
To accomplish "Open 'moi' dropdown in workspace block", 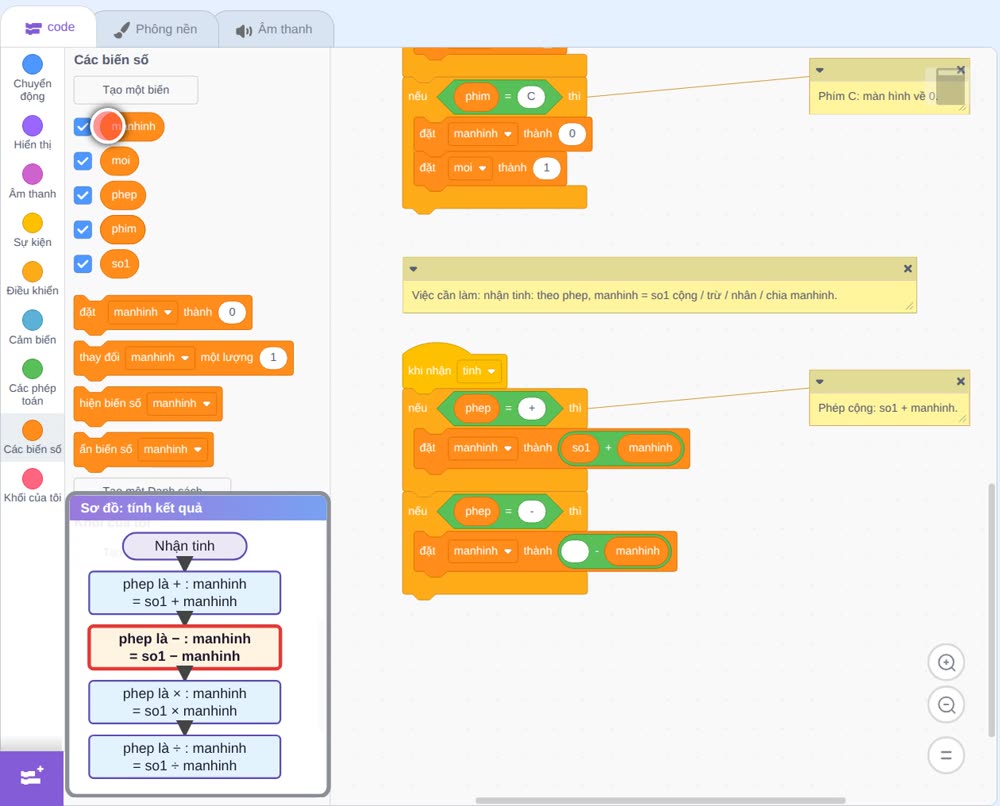I will 469,168.
